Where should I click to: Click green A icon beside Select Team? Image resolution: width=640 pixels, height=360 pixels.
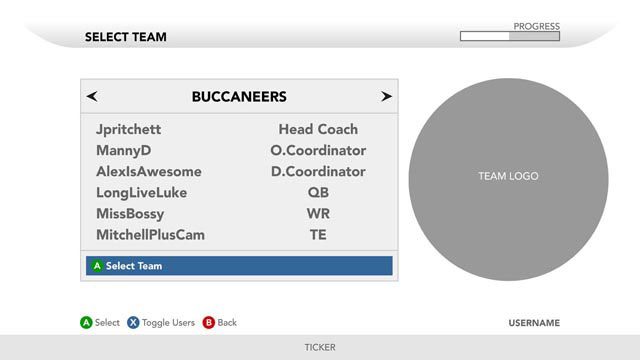(x=97, y=266)
